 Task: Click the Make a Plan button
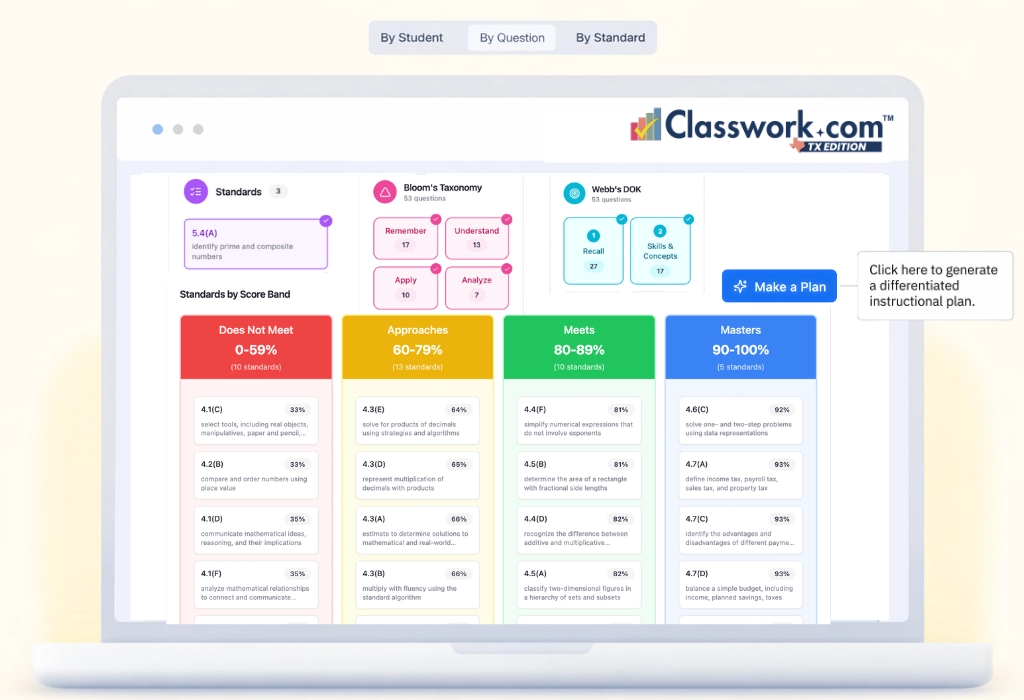pyautogui.click(x=779, y=286)
